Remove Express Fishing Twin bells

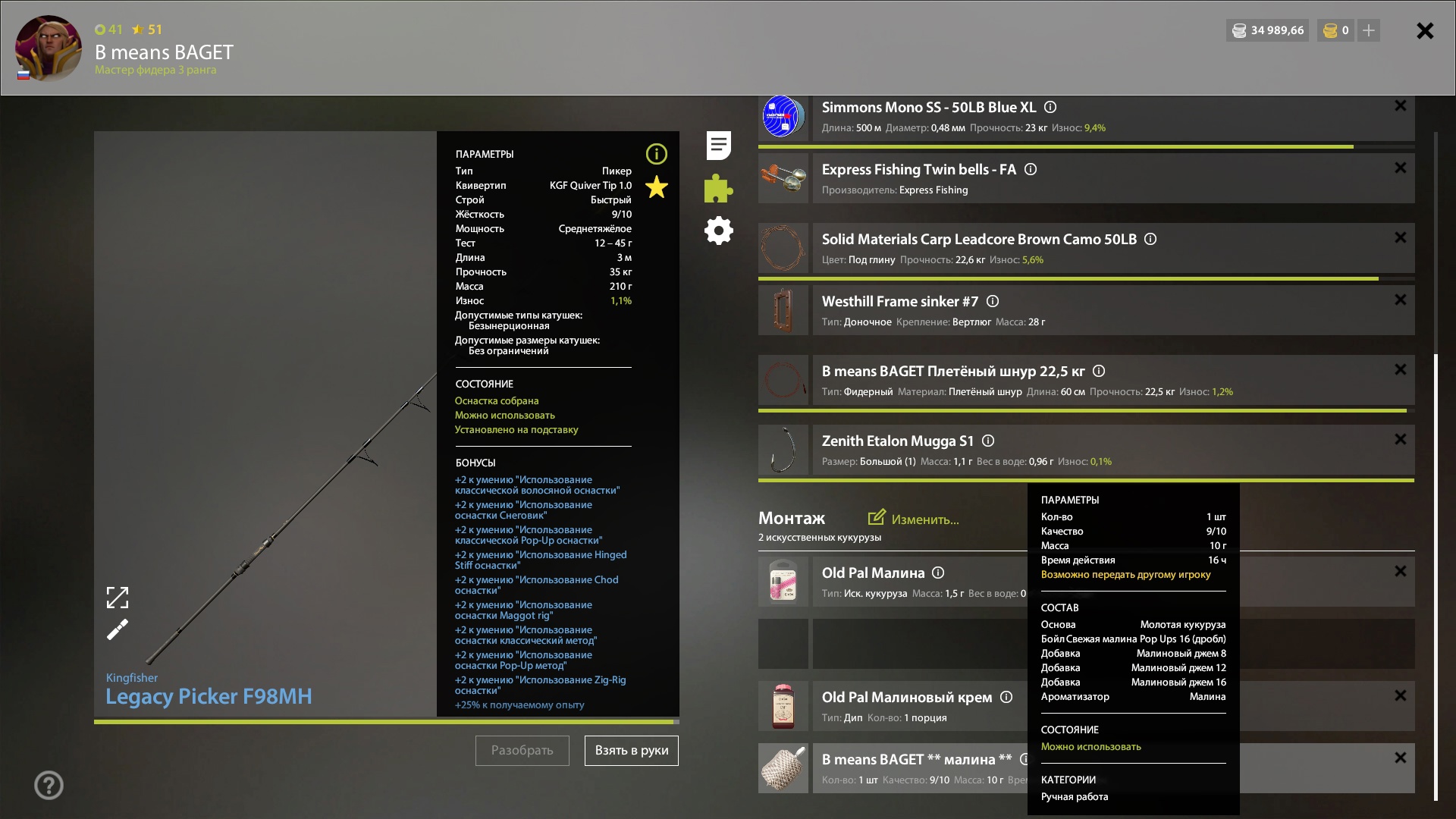pyautogui.click(x=1401, y=168)
